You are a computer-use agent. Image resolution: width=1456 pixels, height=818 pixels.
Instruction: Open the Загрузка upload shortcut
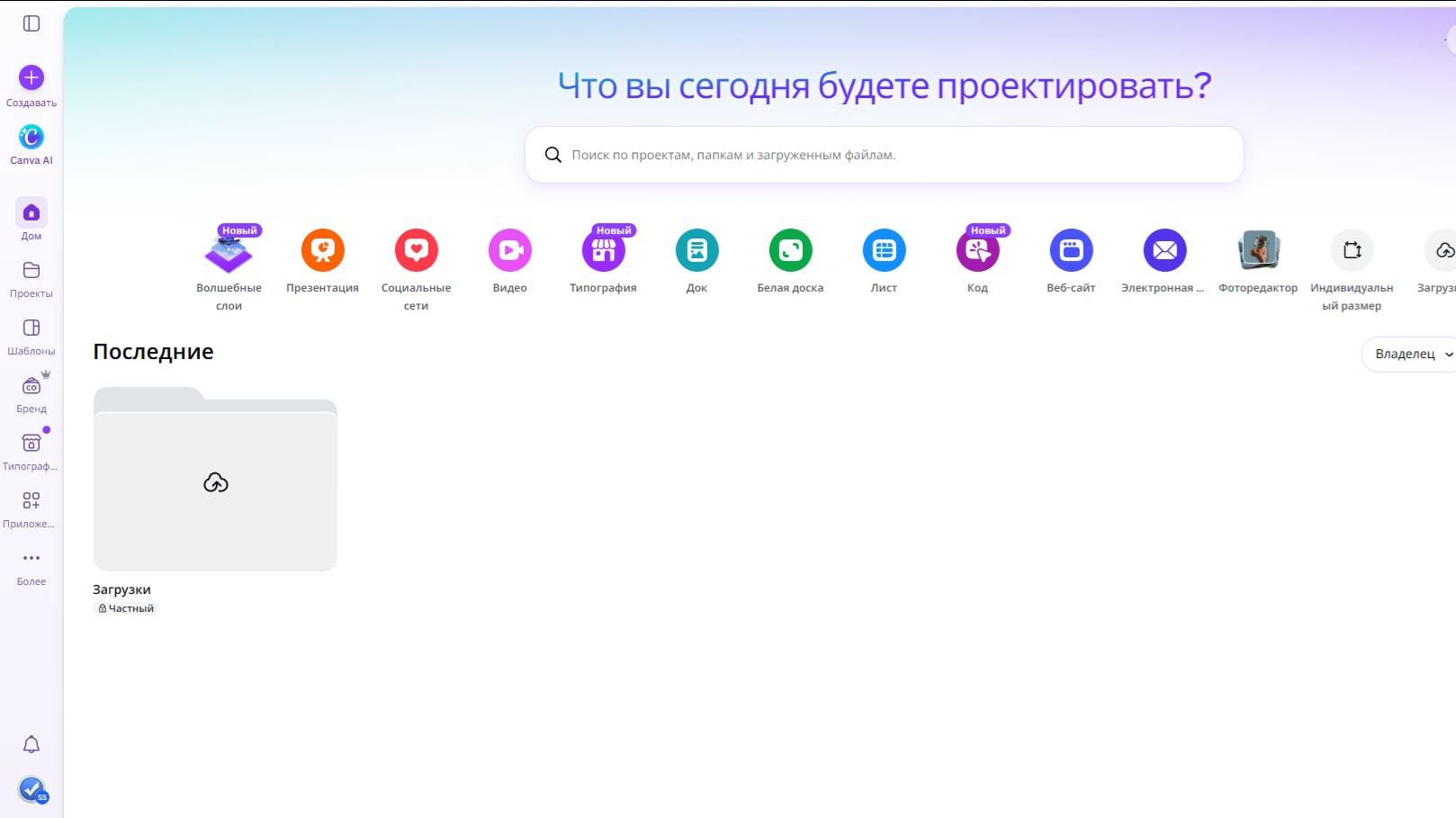[x=1443, y=250]
